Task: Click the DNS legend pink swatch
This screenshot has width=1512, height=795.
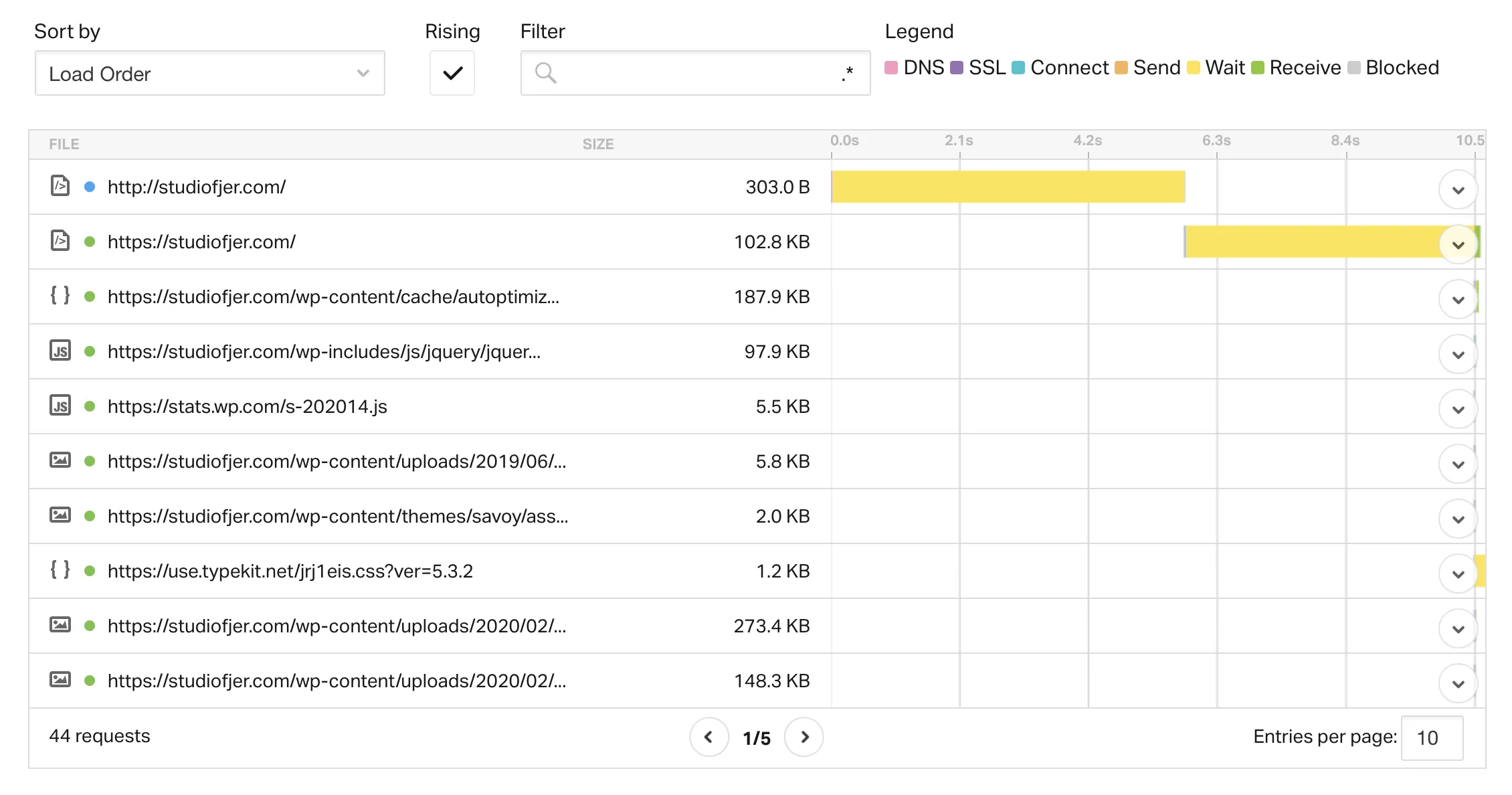Action: [891, 68]
